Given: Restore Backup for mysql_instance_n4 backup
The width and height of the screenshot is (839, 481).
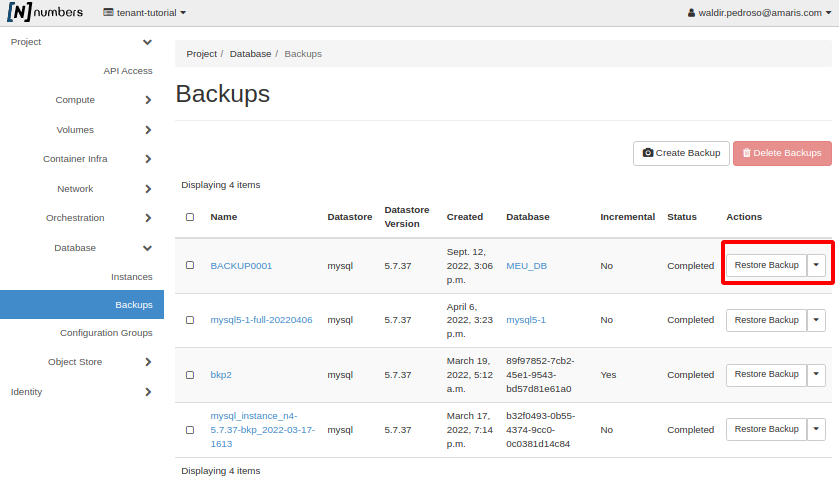Looking at the screenshot, I should pos(766,430).
